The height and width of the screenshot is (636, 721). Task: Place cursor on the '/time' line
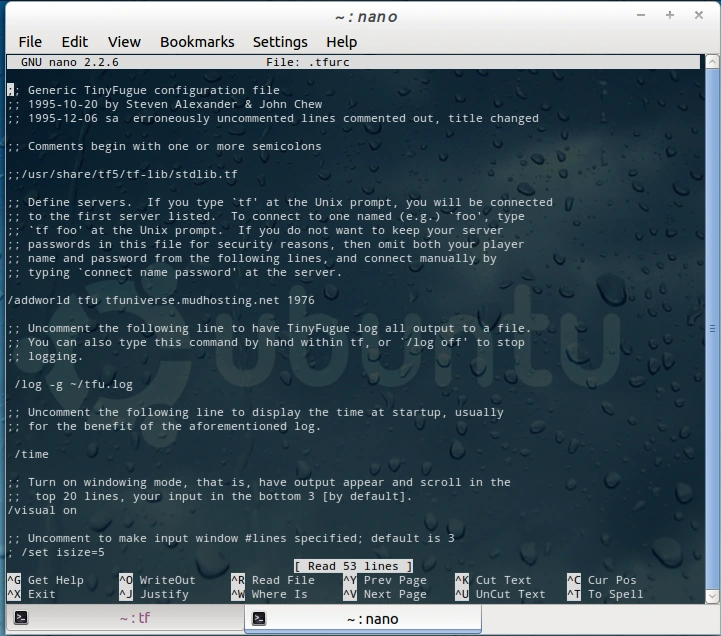click(x=31, y=454)
